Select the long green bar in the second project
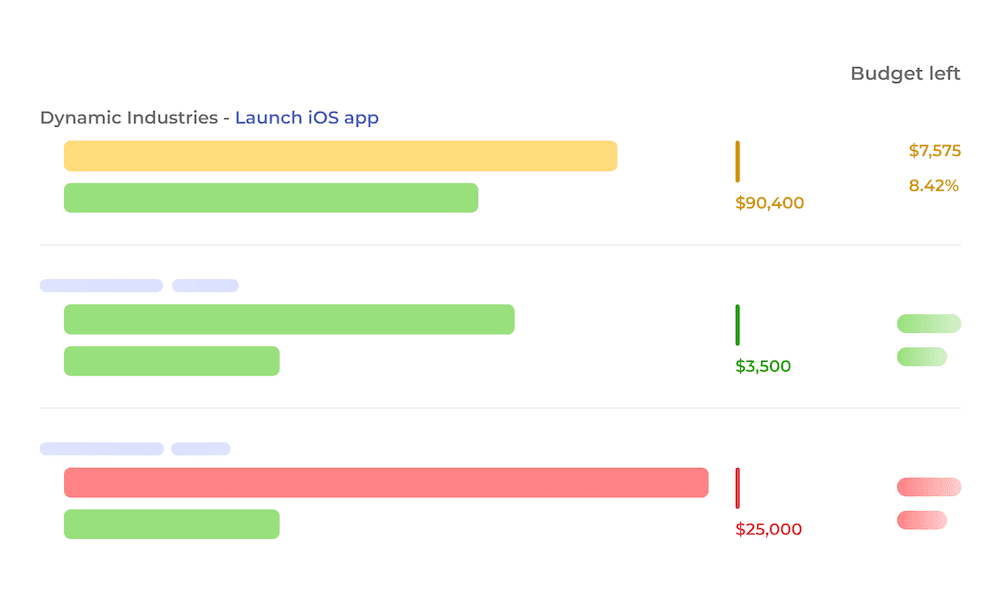 pyautogui.click(x=289, y=318)
